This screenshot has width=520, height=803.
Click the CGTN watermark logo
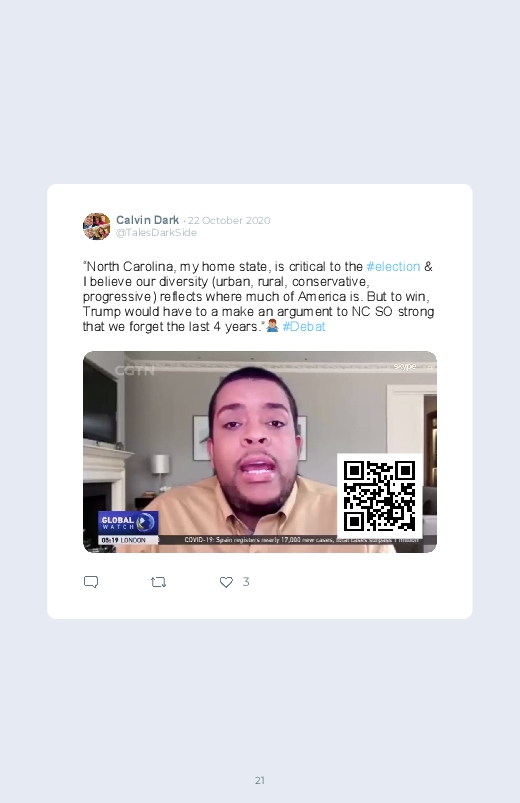[134, 370]
